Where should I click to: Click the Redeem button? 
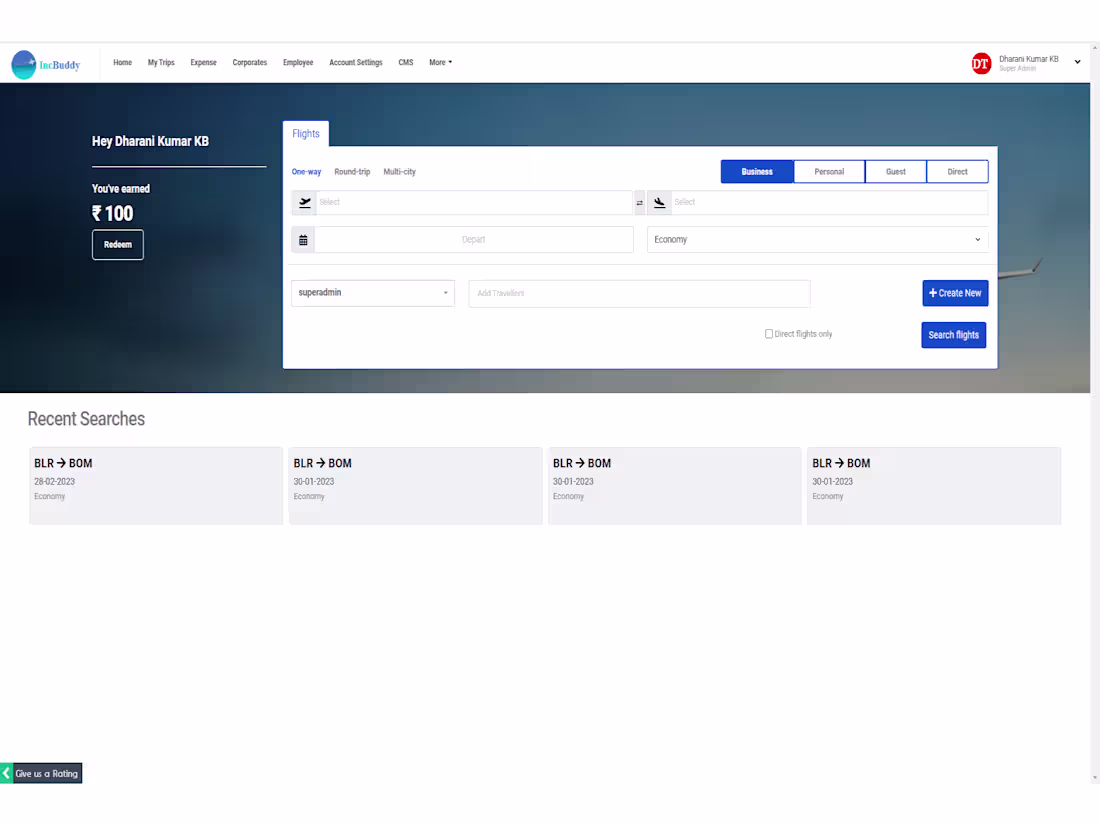click(x=117, y=244)
